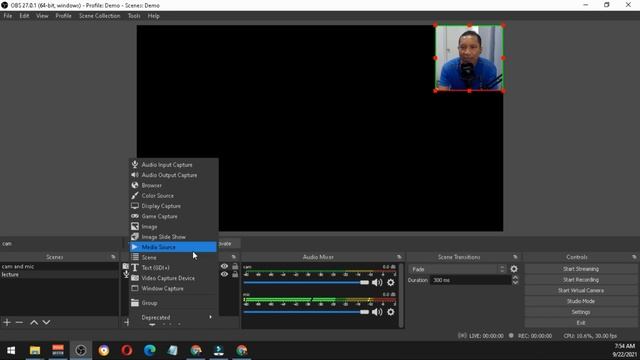Select the highlighted Media Source entry
The width and height of the screenshot is (640, 360).
(173, 247)
